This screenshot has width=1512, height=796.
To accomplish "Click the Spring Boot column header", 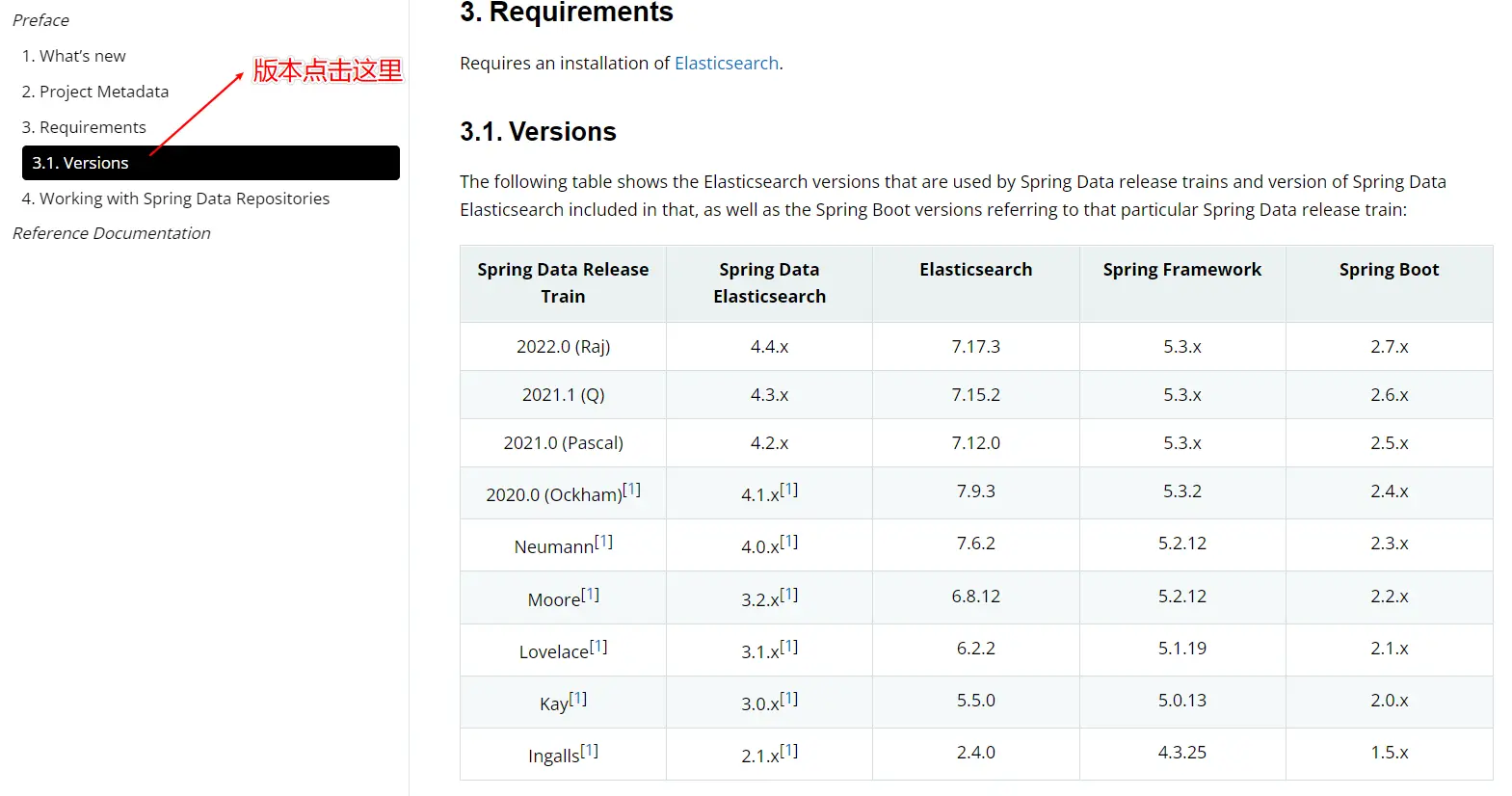I will tap(1389, 270).
